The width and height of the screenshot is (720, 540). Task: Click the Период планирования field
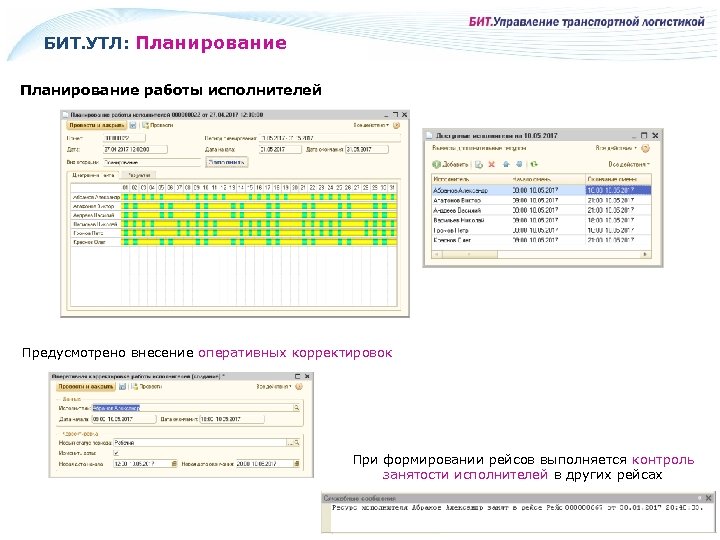329,138
